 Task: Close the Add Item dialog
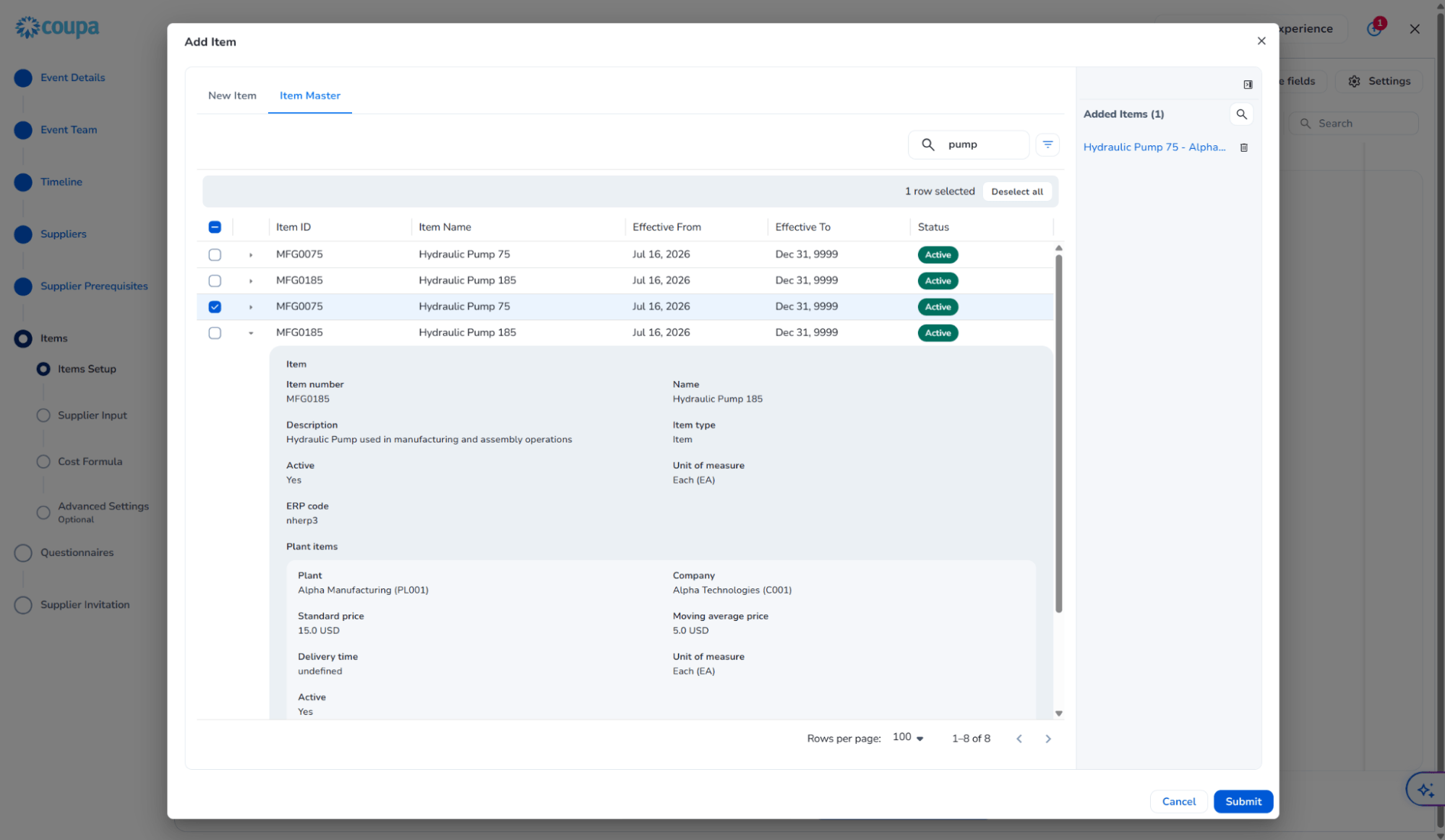1261,41
